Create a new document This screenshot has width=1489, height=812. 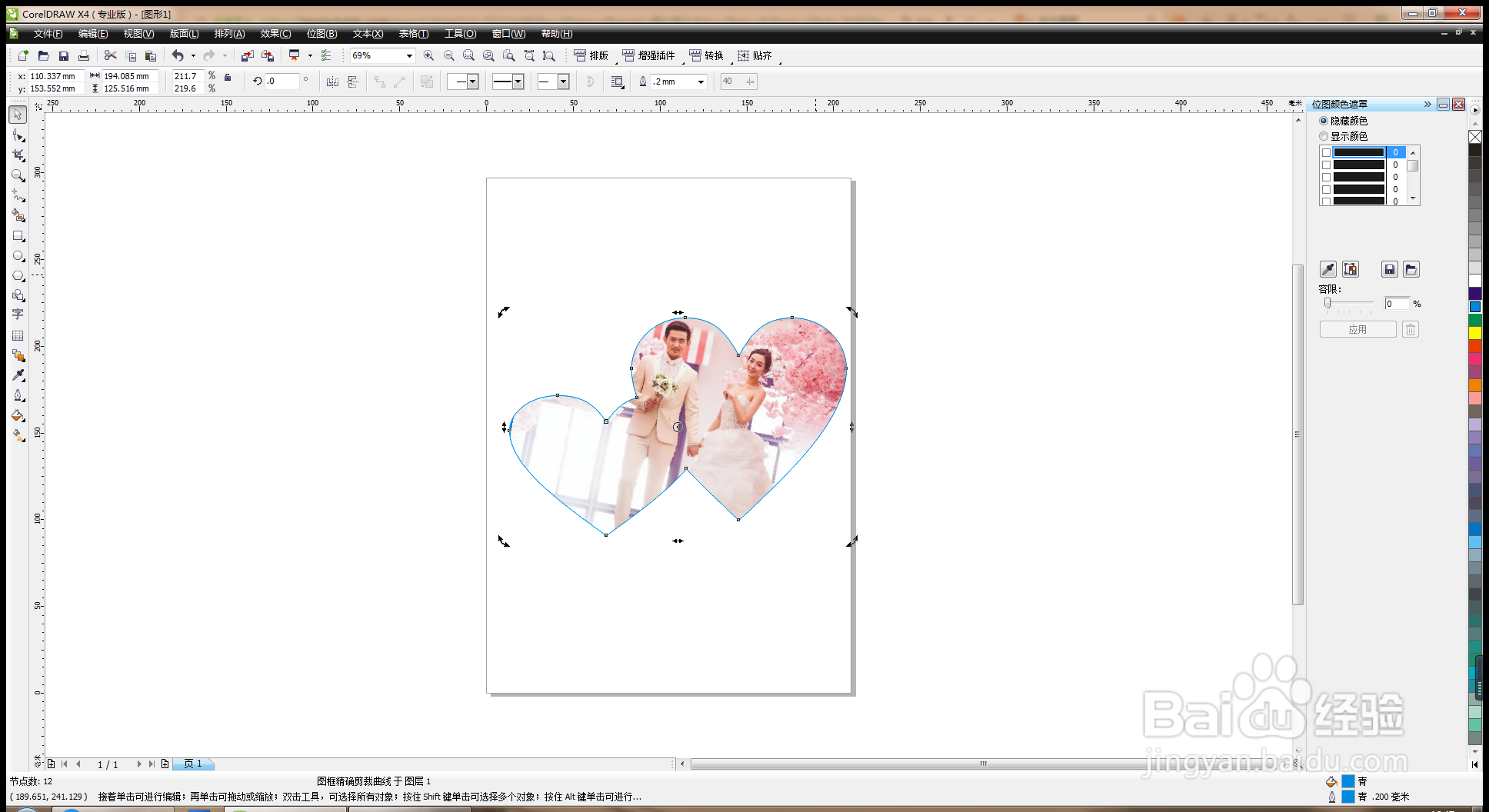[x=23, y=55]
